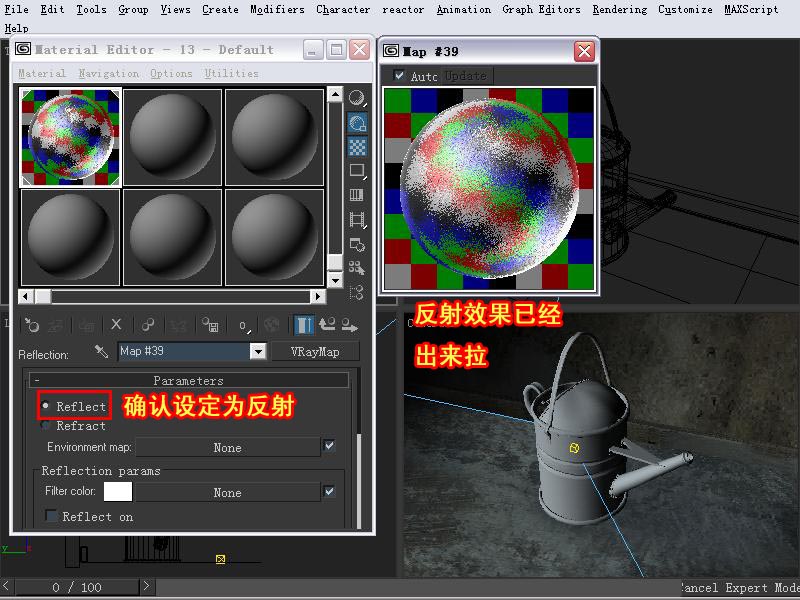Click the Make Preview filmstrip icon
This screenshot has width=800, height=600.
click(357, 220)
